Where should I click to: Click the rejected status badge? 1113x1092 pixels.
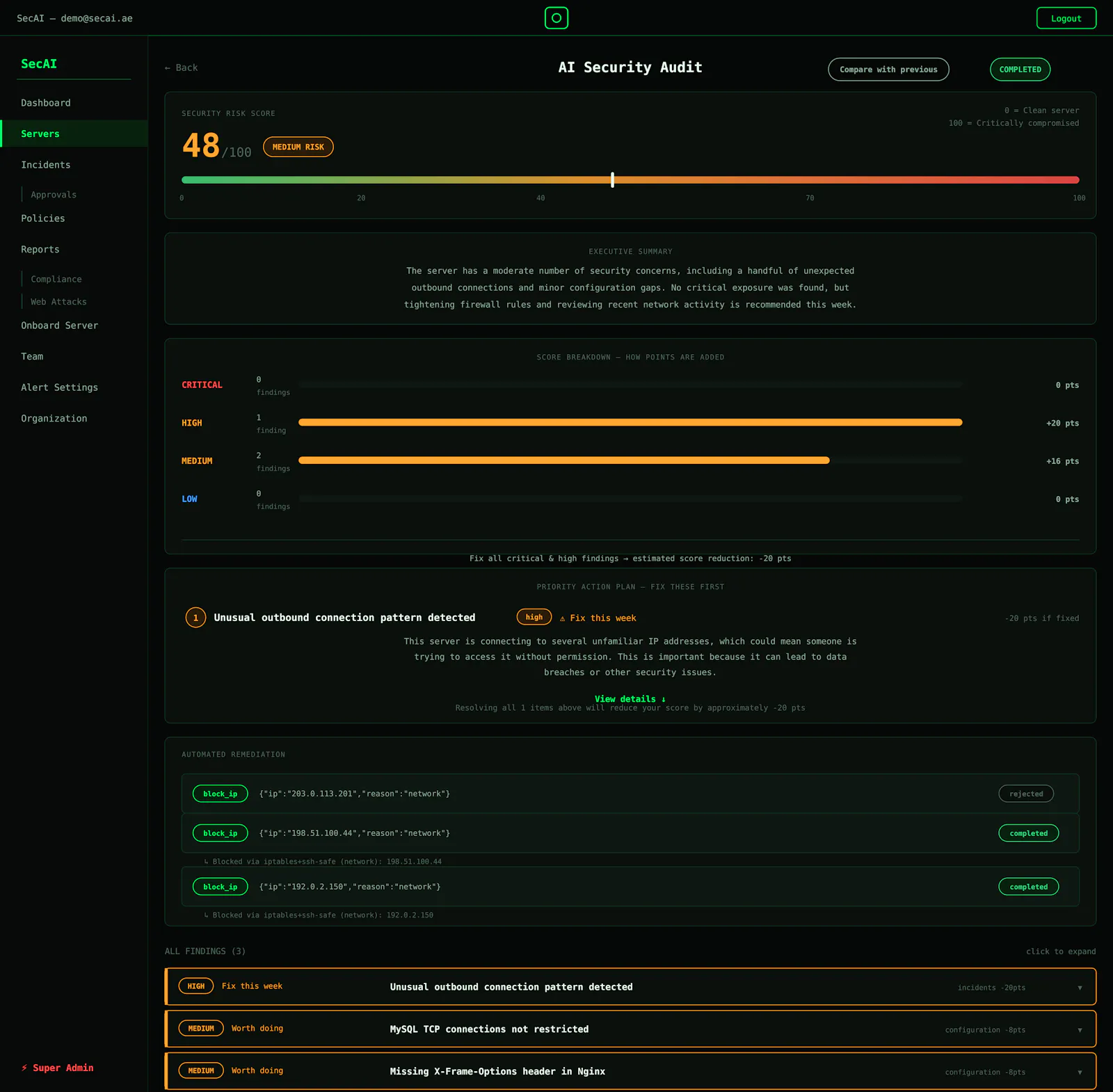1026,794
